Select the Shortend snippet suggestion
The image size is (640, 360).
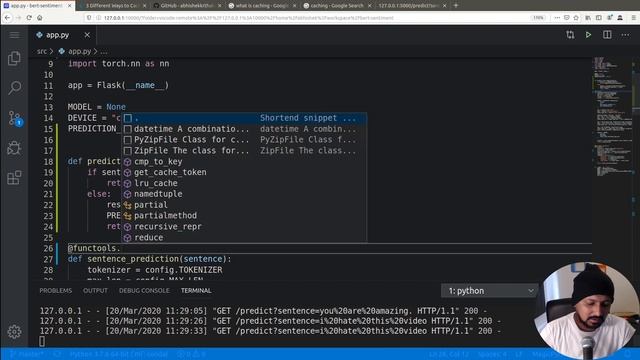(244, 118)
